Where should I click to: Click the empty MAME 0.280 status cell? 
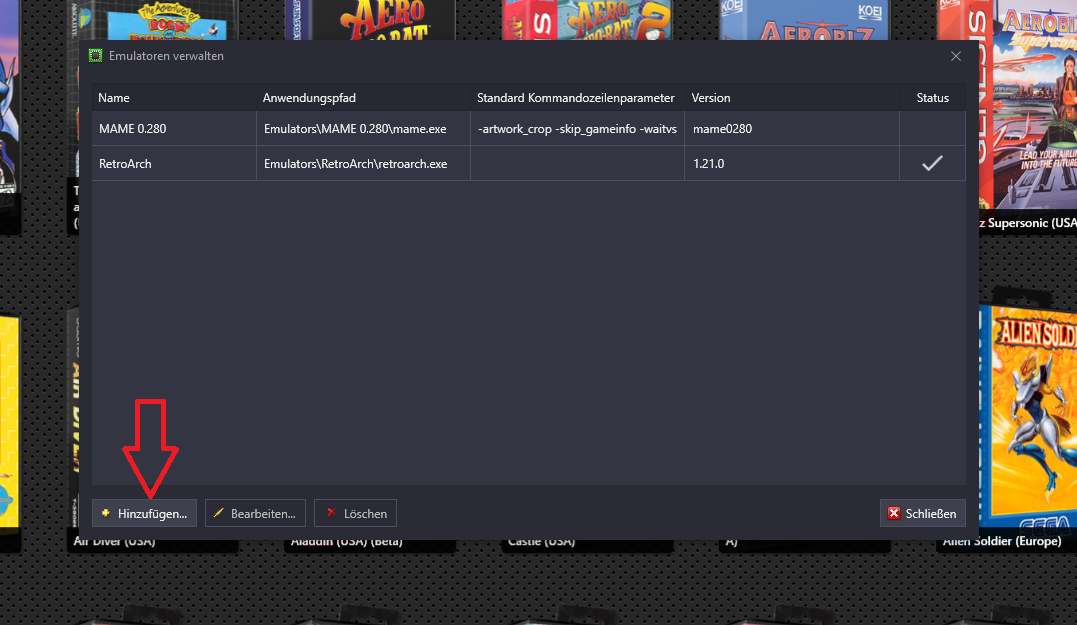click(932, 129)
